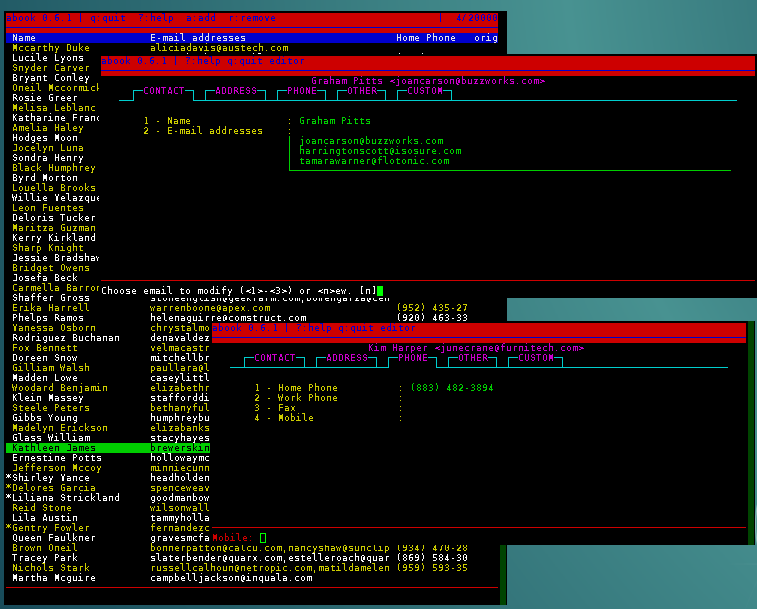The height and width of the screenshot is (609, 757).
Task: Click harringtonscott@isosure.com email entry
Action: click(x=380, y=151)
